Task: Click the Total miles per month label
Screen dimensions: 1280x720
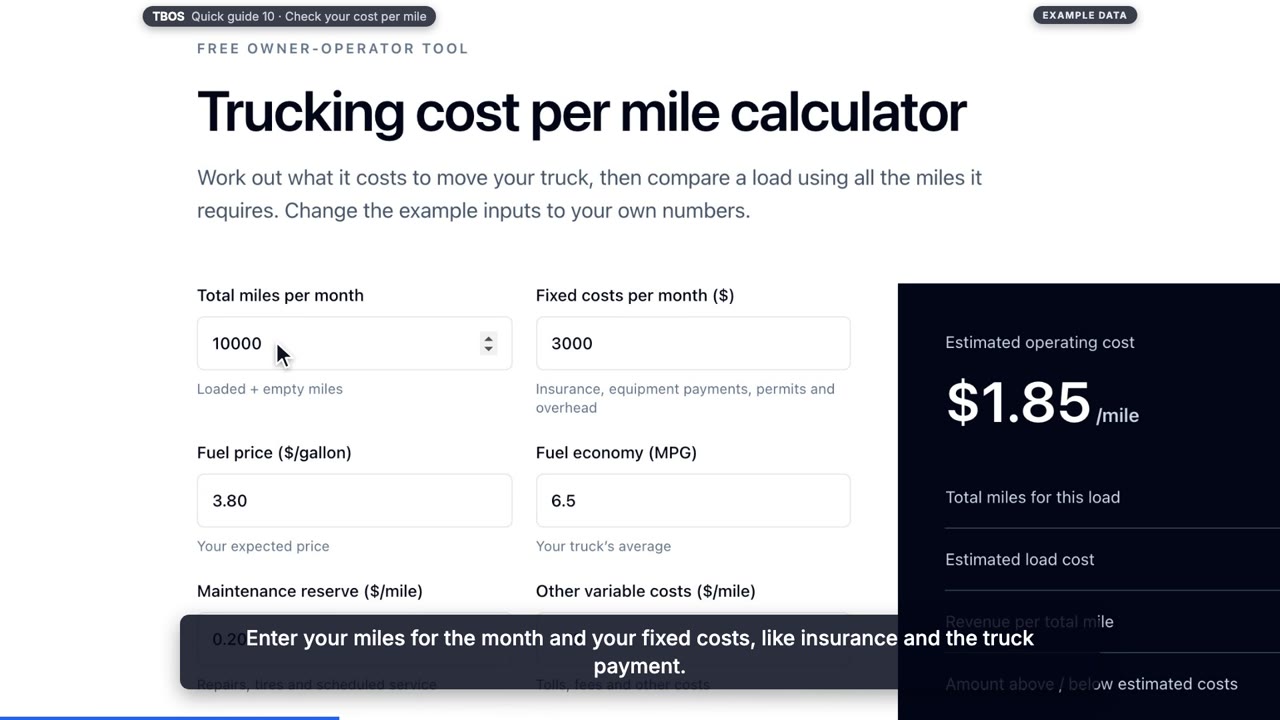Action: tap(280, 295)
